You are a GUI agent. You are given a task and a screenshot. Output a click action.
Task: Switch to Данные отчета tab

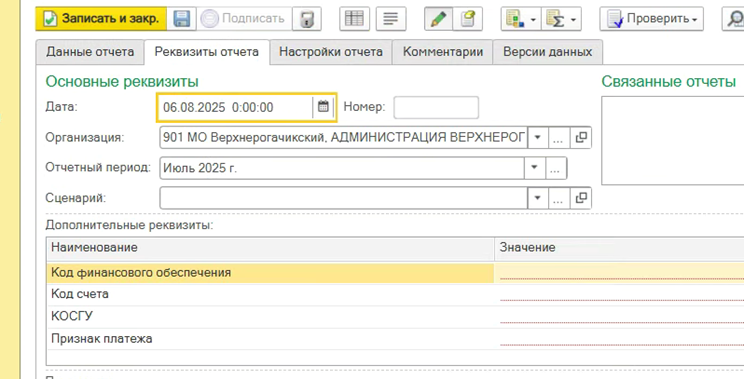(x=90, y=52)
